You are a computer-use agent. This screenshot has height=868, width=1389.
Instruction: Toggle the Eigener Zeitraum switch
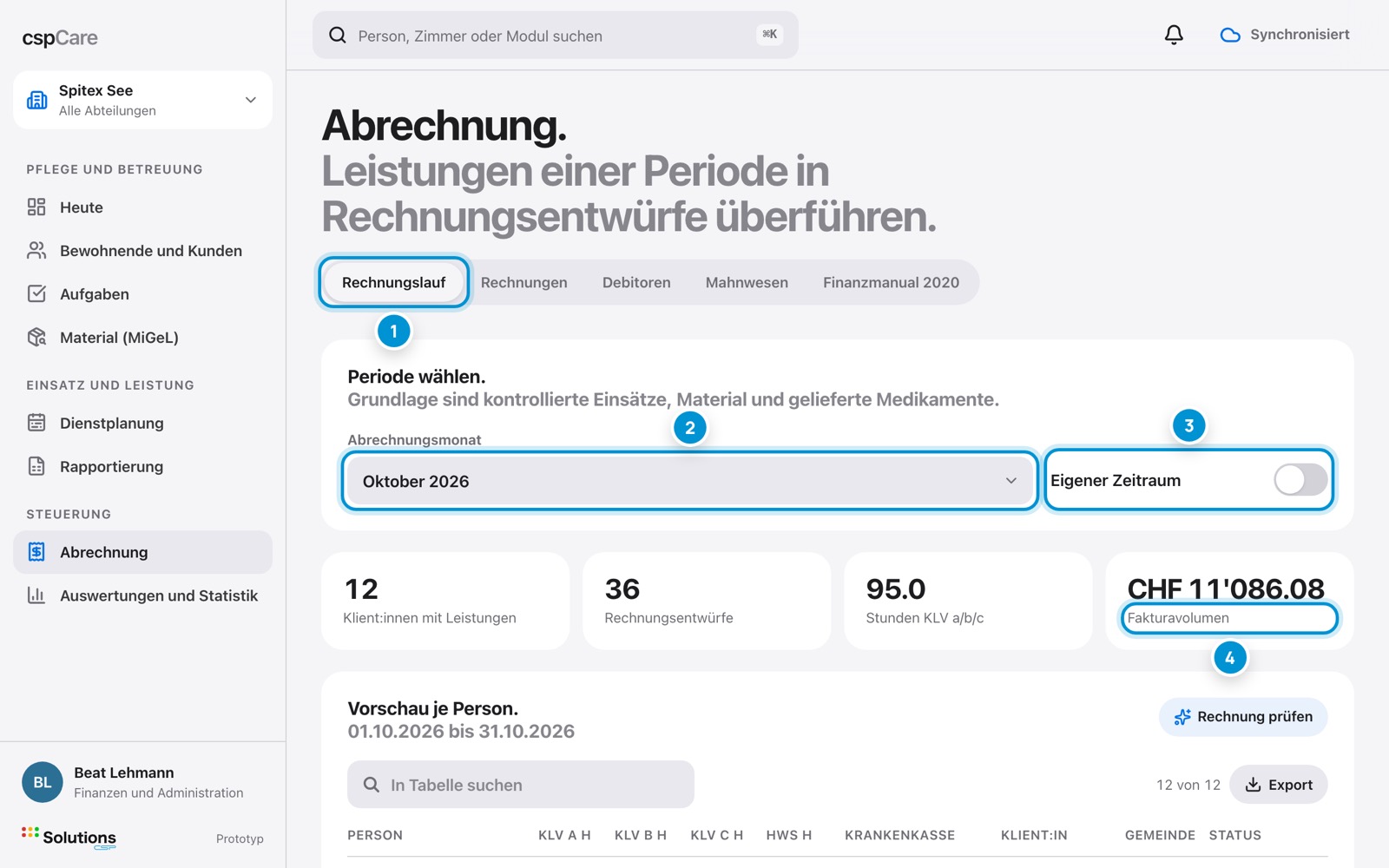[x=1300, y=479]
